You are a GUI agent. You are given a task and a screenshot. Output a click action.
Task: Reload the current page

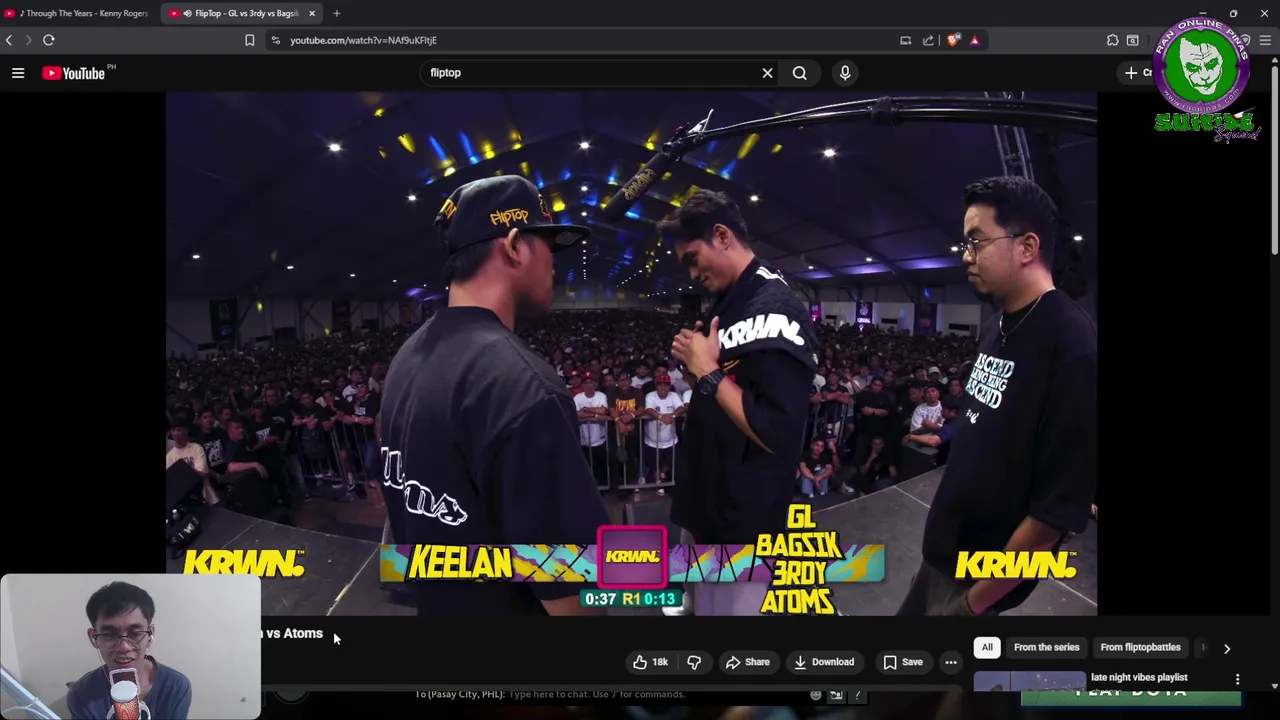[x=48, y=40]
